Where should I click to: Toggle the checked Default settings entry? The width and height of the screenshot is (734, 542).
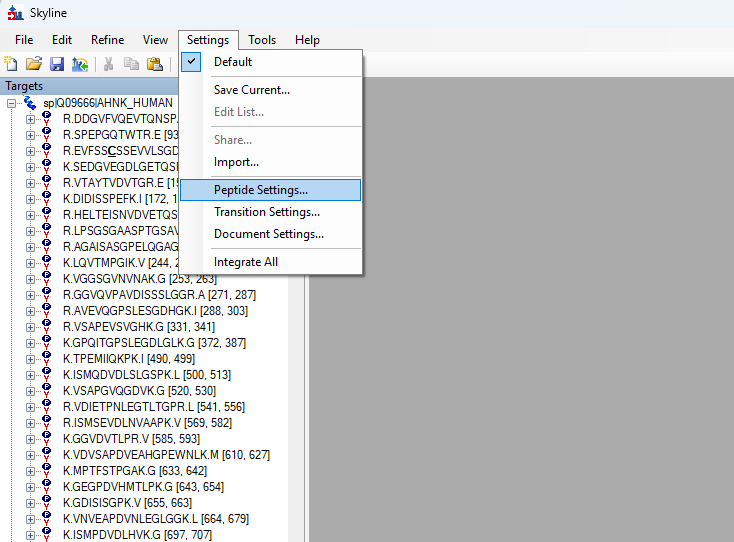[232, 62]
